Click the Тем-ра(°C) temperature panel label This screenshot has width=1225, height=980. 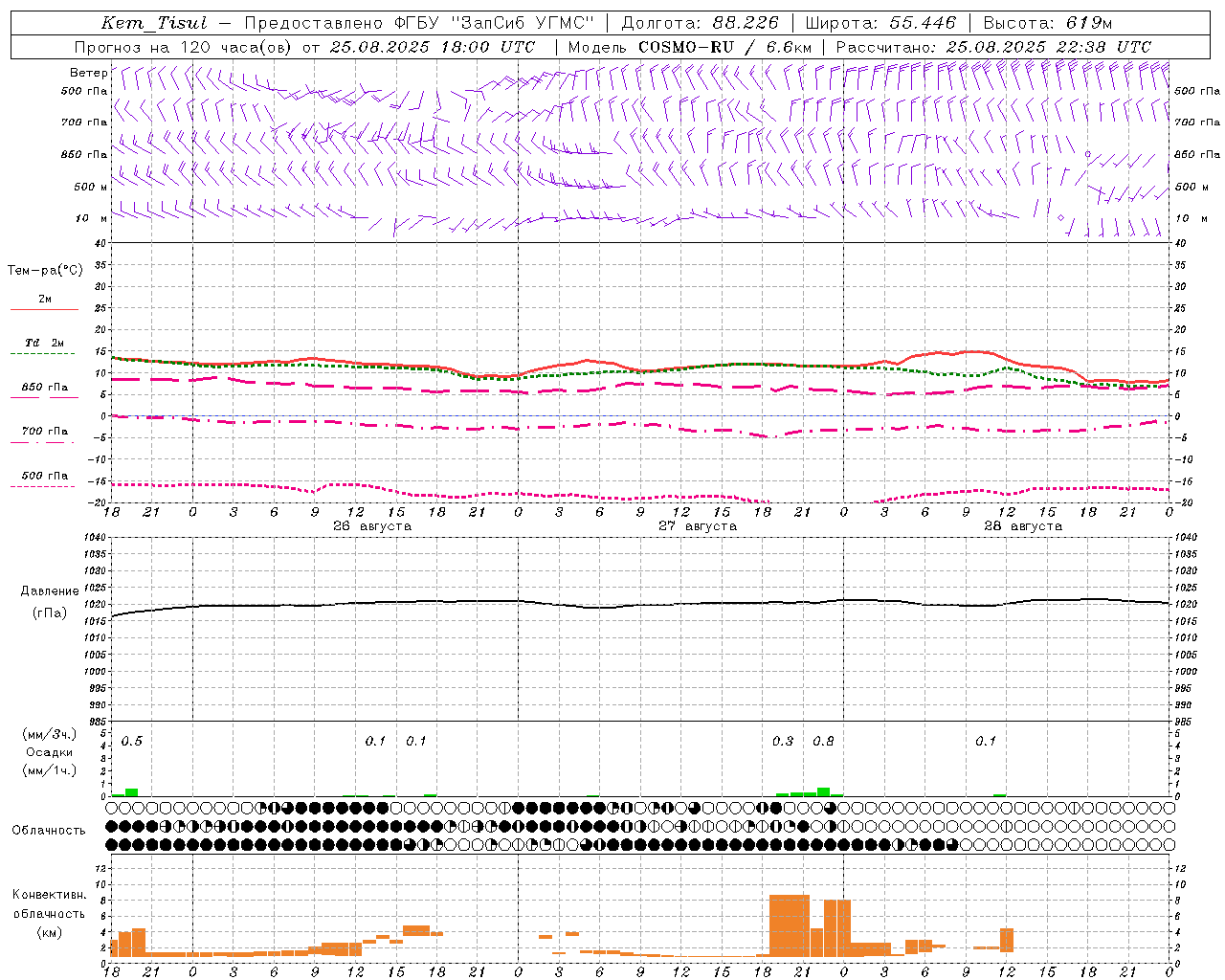pos(45,271)
